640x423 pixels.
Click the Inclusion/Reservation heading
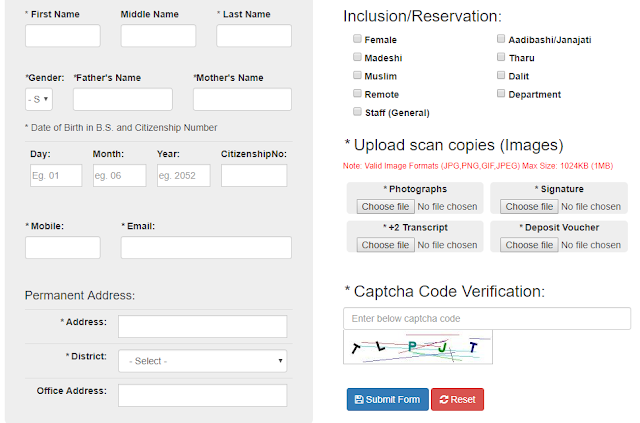pyautogui.click(x=422, y=16)
